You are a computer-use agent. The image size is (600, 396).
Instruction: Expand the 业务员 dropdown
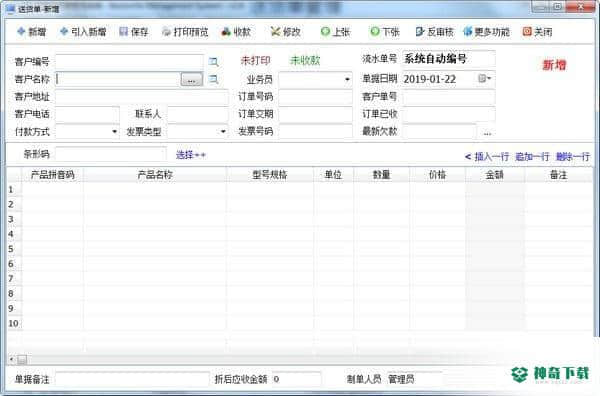click(347, 79)
